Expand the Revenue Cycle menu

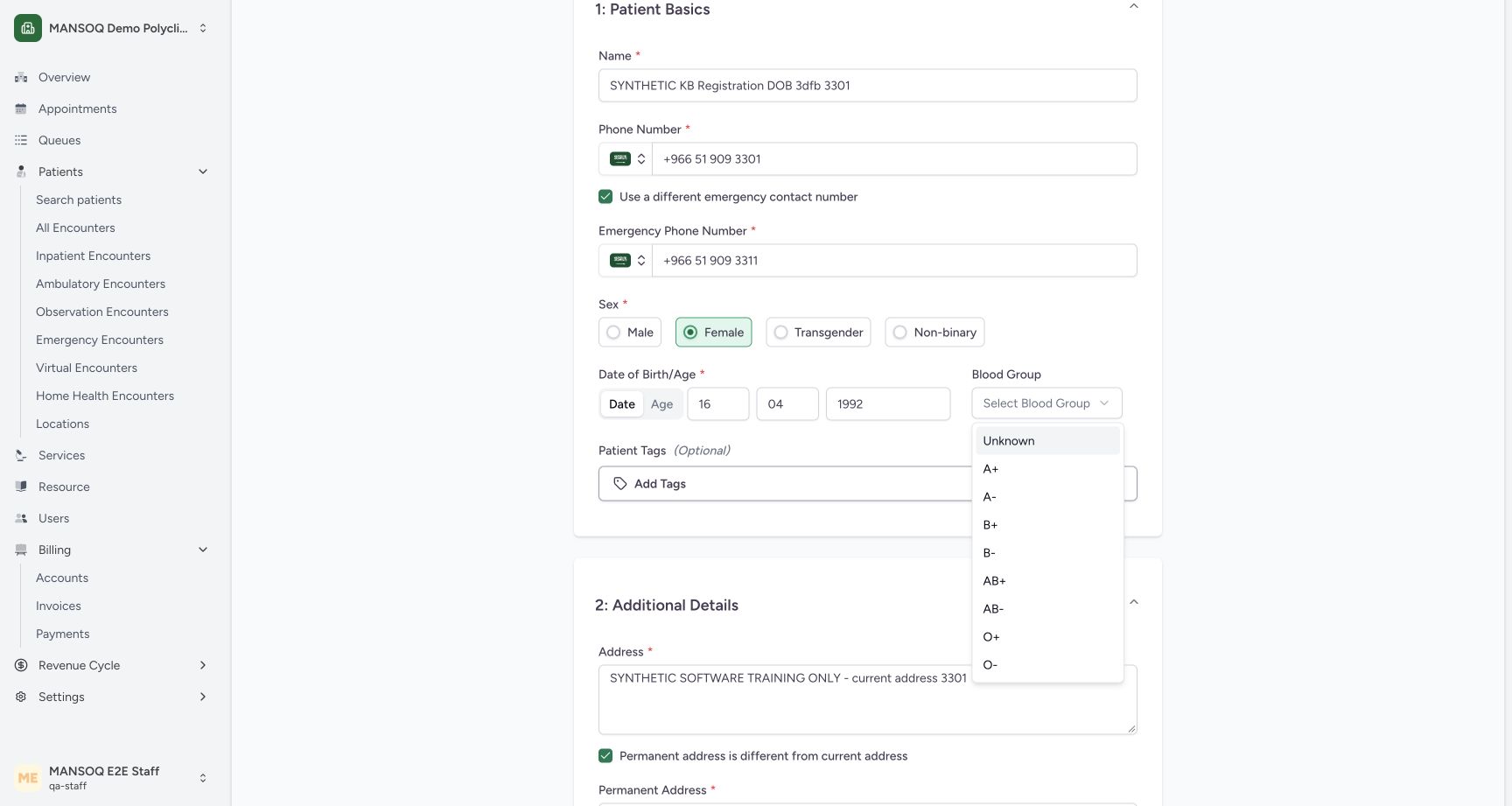click(203, 665)
